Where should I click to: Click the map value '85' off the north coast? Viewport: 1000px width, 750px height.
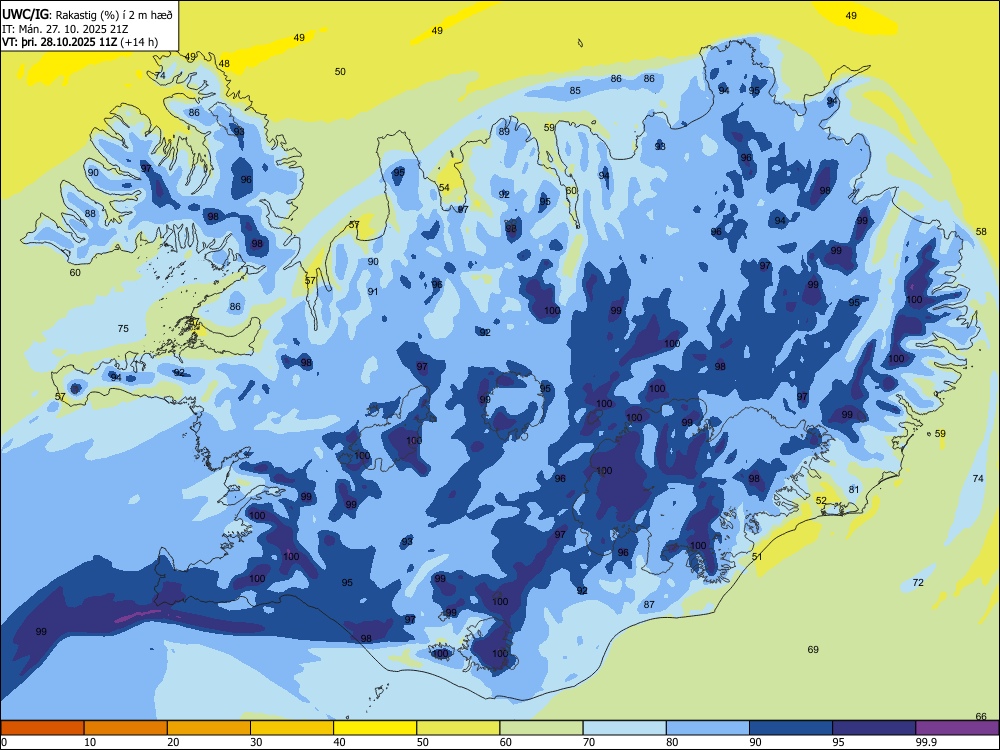tap(575, 91)
